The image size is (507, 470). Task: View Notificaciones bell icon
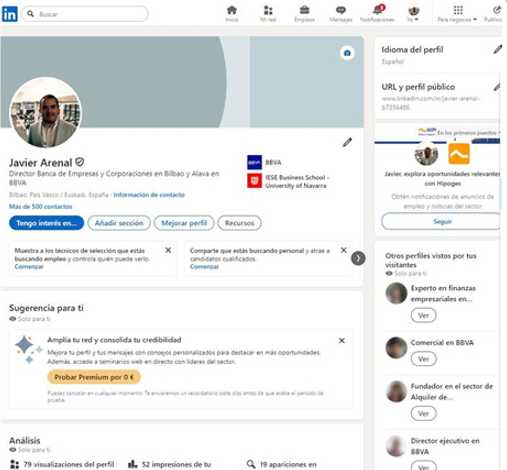[377, 10]
